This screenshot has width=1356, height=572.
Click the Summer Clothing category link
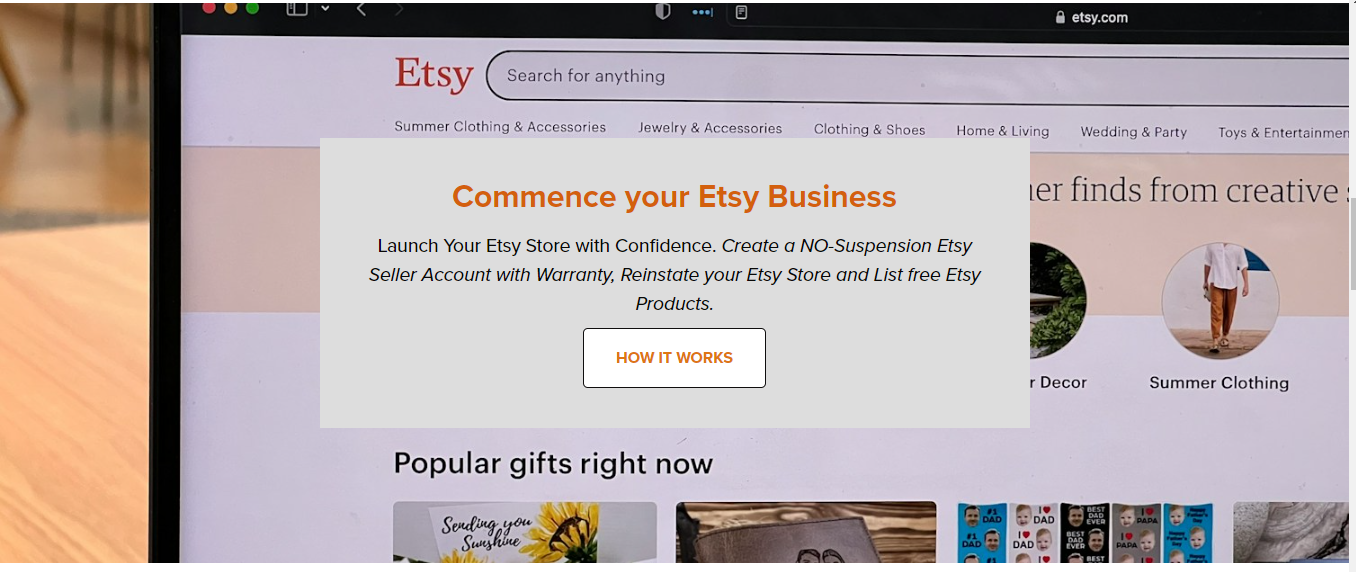coord(1219,383)
